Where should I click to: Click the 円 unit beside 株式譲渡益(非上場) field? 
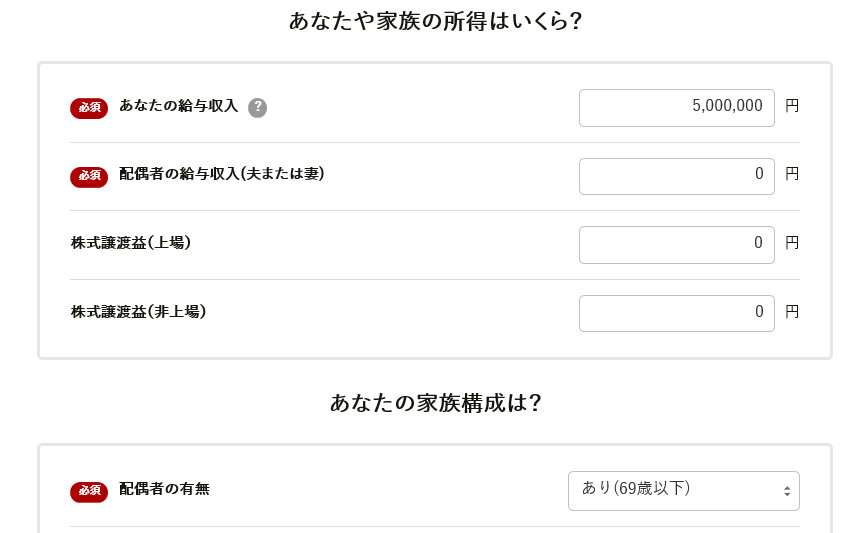792,311
